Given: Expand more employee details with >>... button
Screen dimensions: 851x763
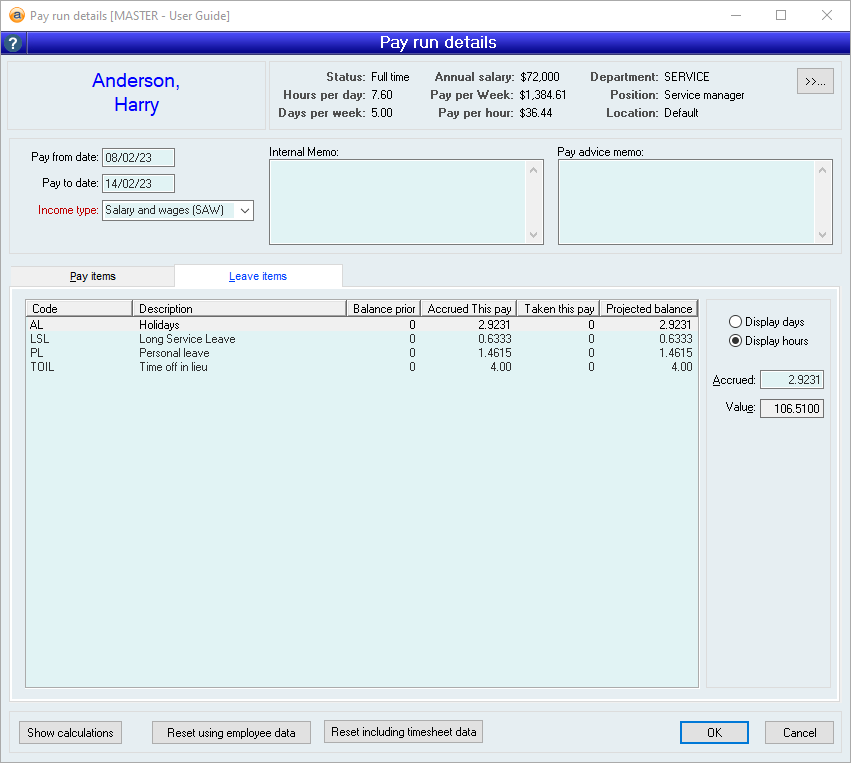Looking at the screenshot, I should click(815, 81).
